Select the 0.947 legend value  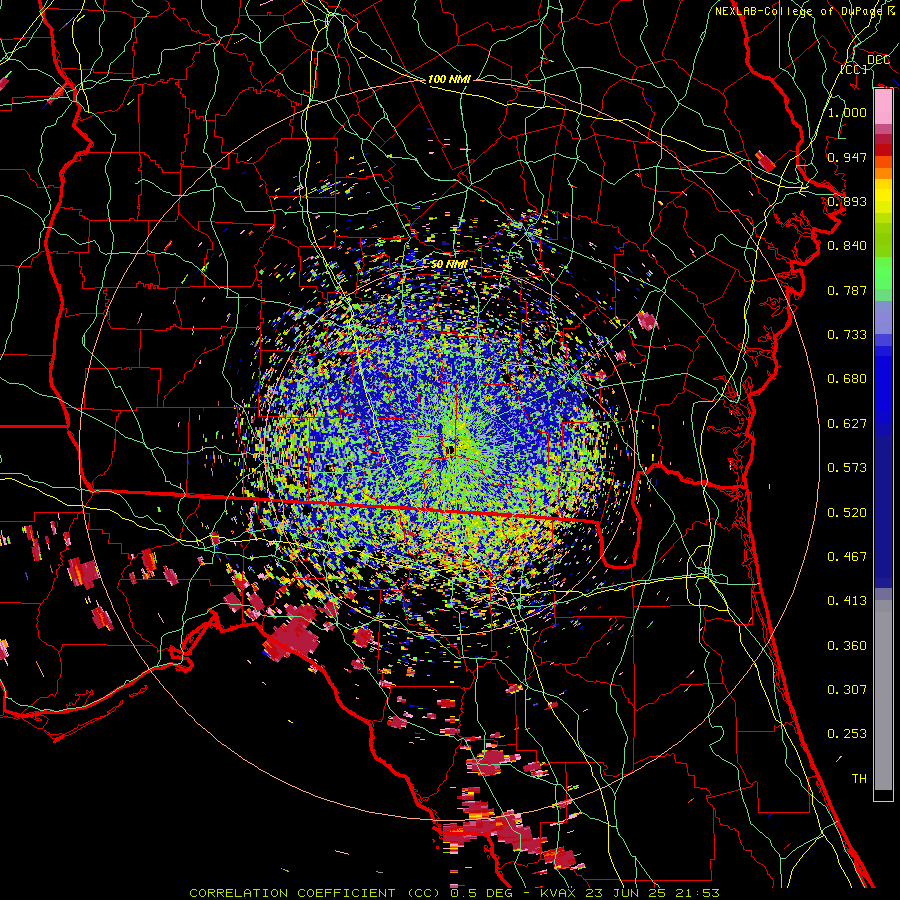tap(847, 157)
